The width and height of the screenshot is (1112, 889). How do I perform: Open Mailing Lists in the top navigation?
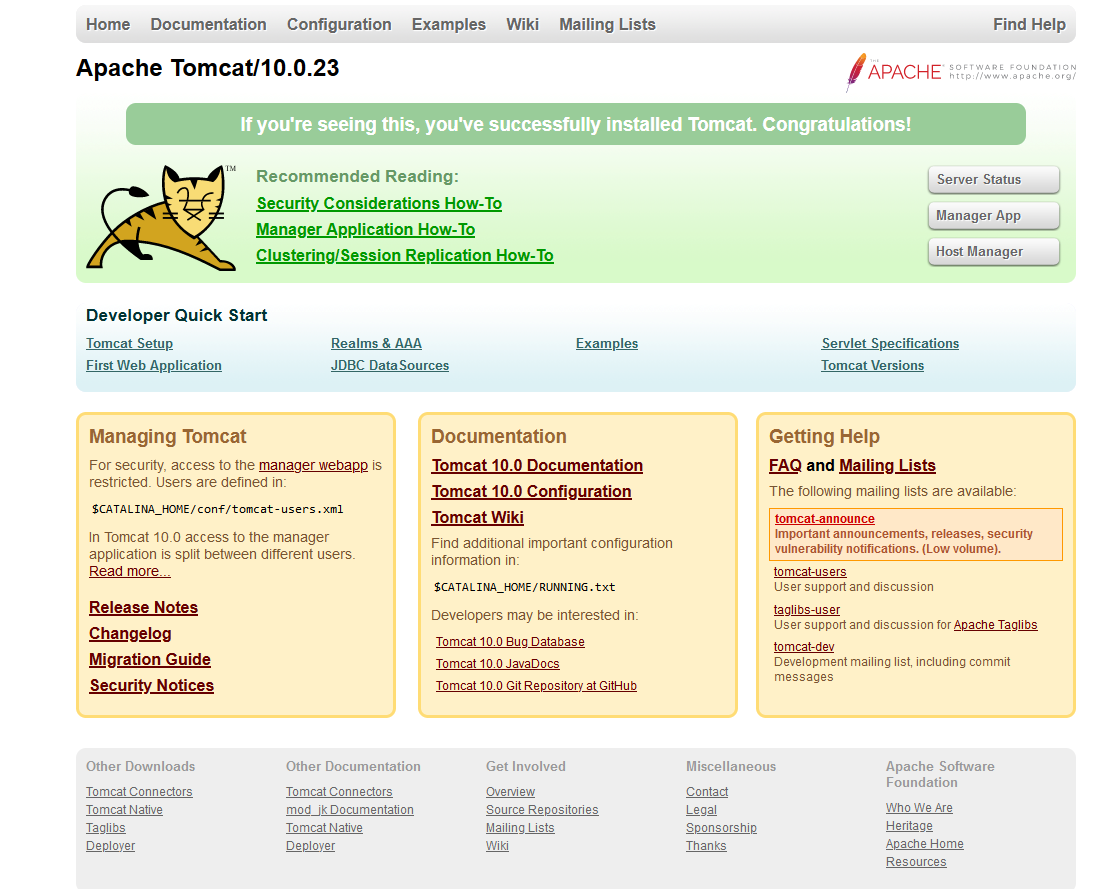(x=607, y=24)
